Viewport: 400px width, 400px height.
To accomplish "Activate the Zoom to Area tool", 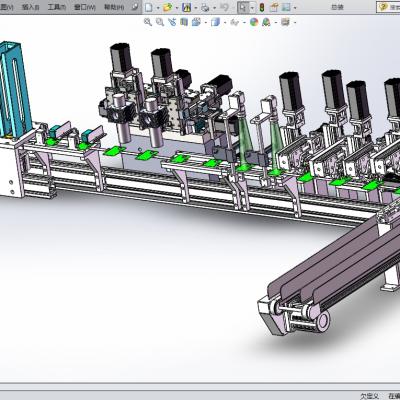I will [160, 22].
